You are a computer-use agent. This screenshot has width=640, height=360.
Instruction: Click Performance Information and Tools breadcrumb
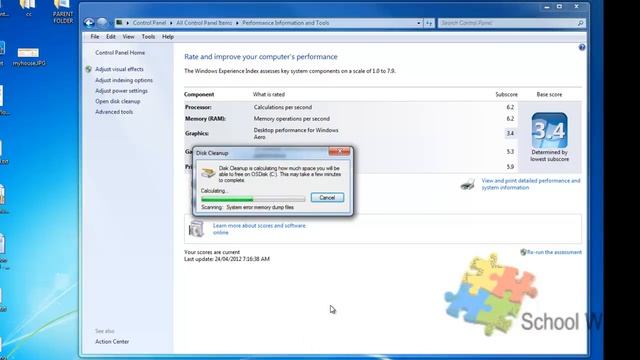(x=286, y=23)
